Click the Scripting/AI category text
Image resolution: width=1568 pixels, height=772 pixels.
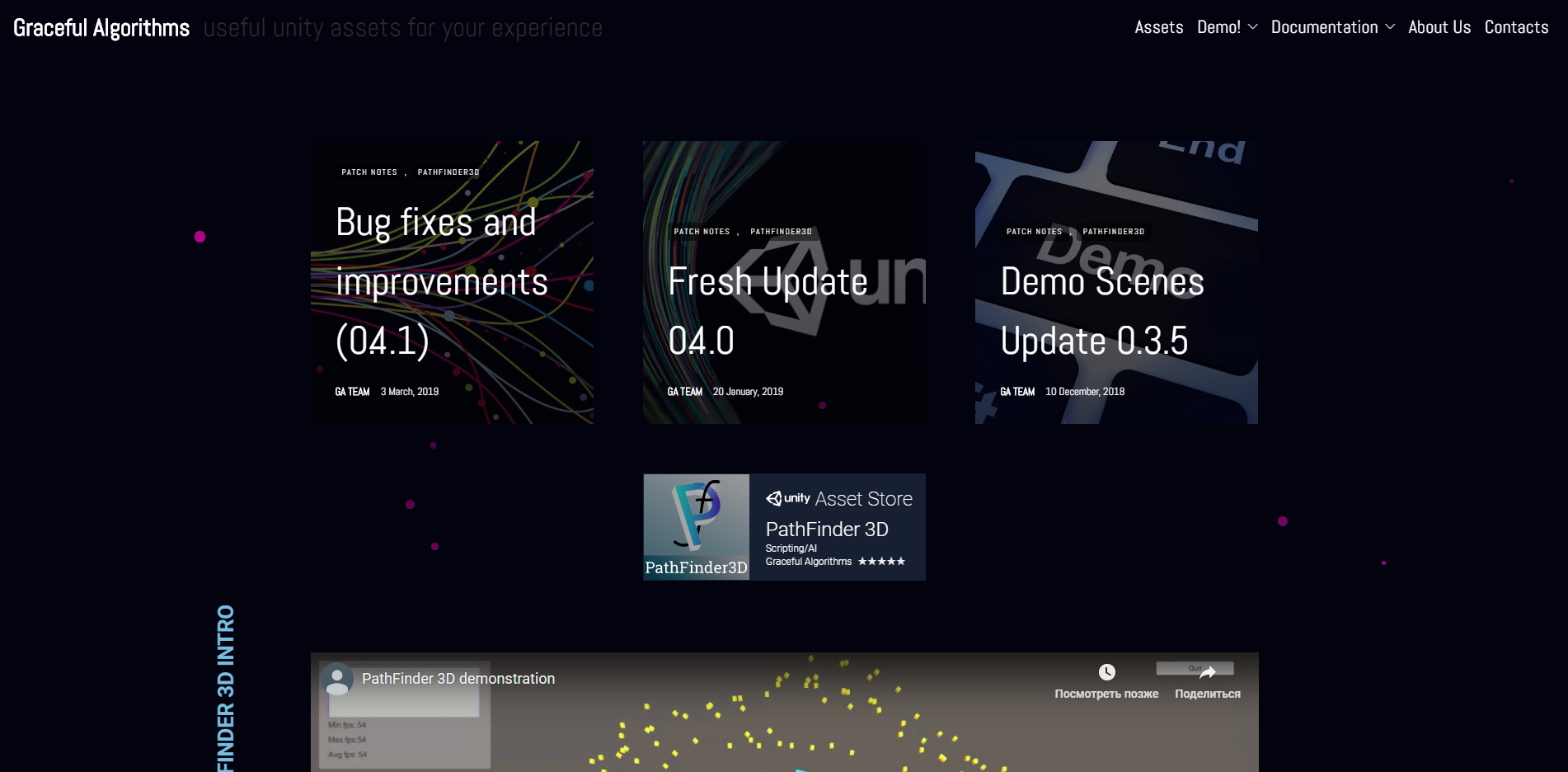(x=791, y=548)
